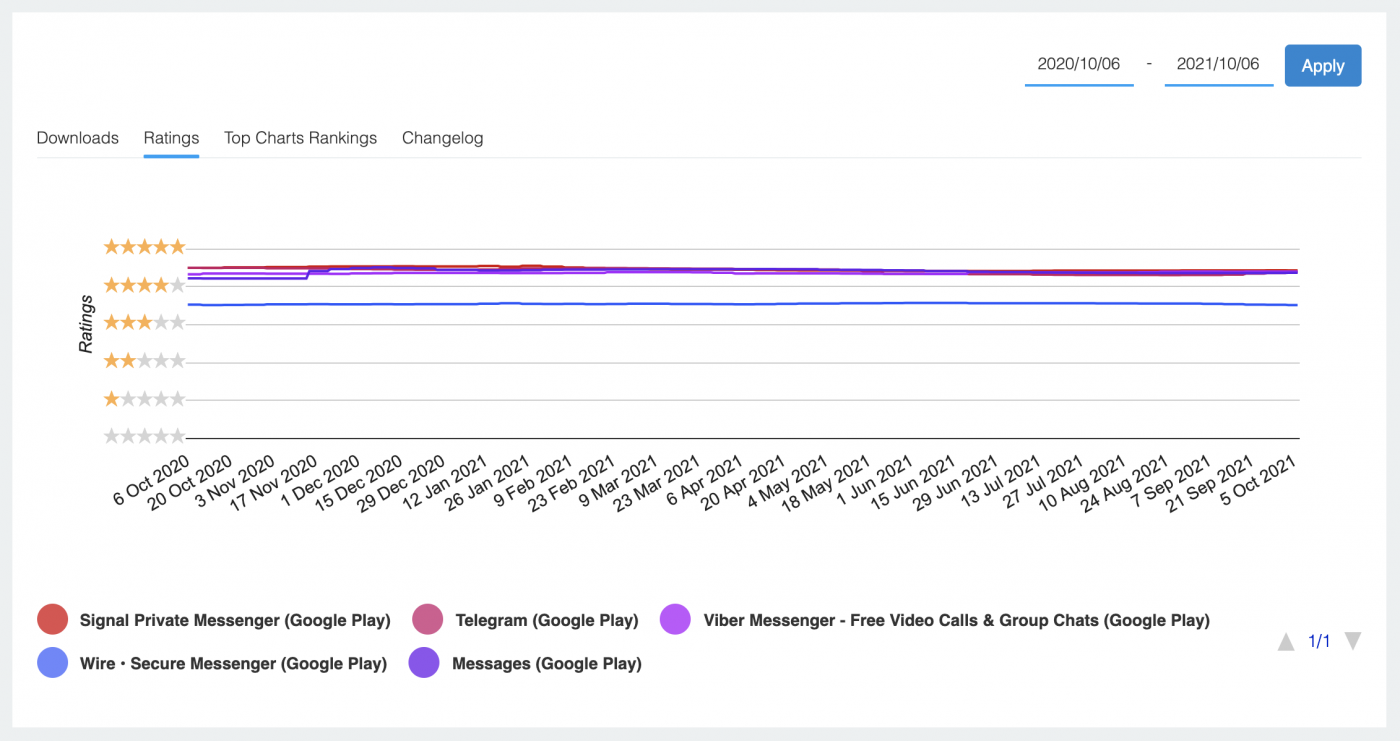The width and height of the screenshot is (1400, 741).
Task: Toggle the Telegram series via its legend label
Action: point(546,619)
